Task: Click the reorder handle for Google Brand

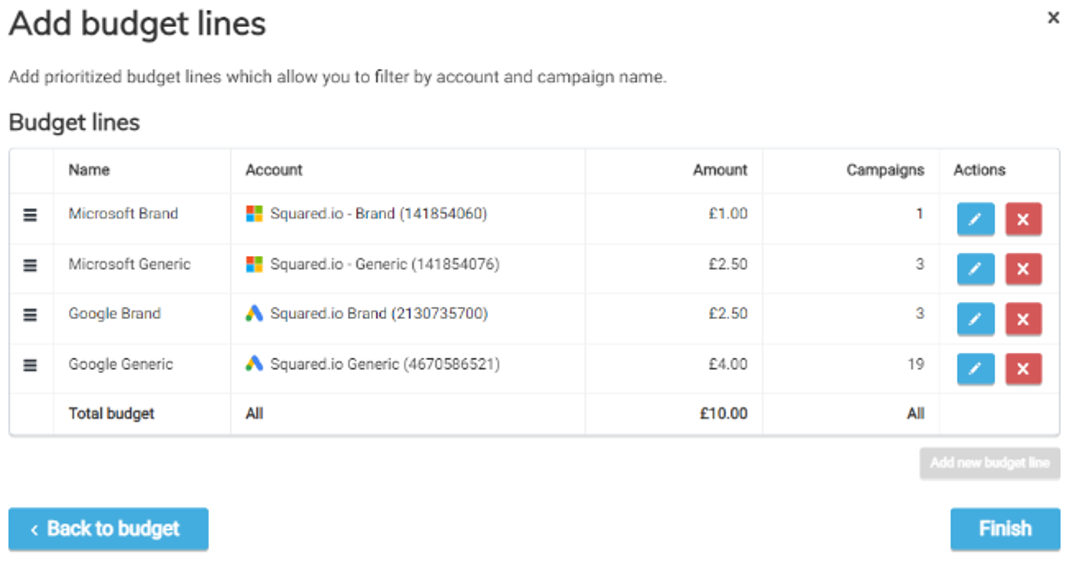Action: coord(30,315)
